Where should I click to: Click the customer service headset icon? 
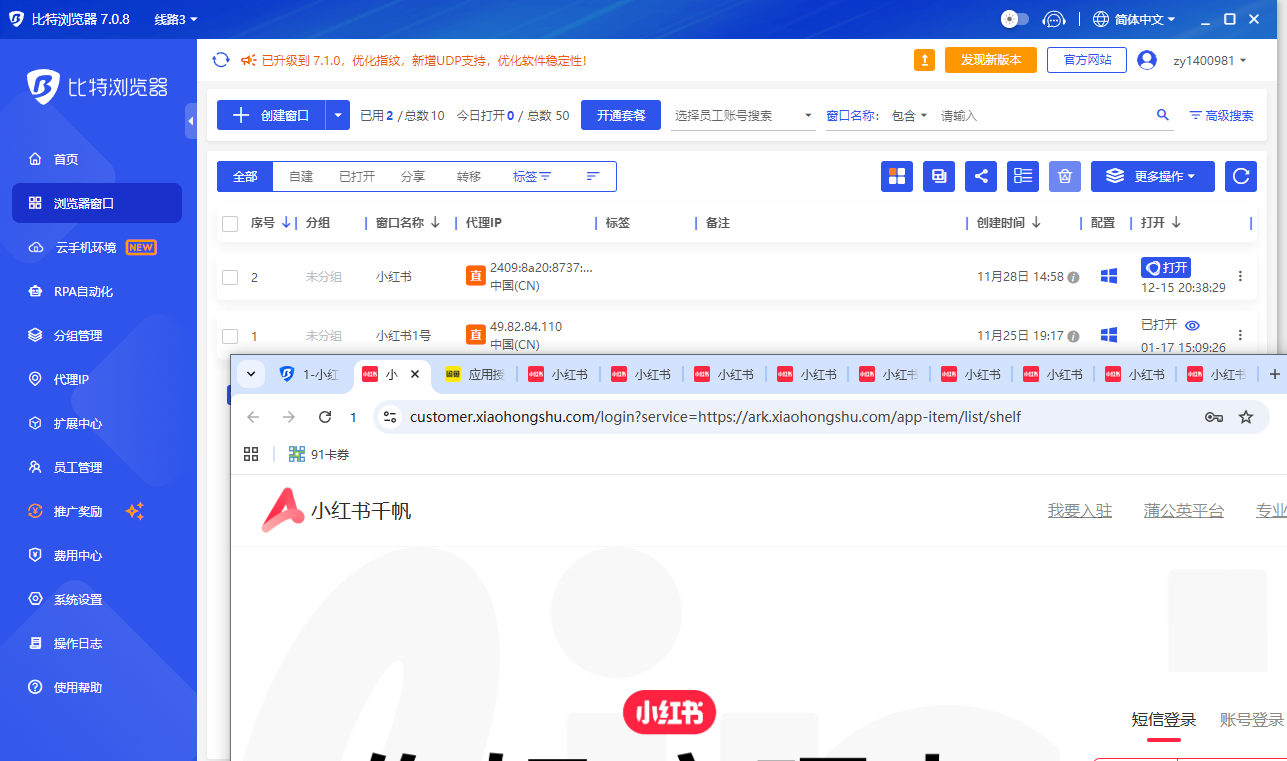(1053, 19)
